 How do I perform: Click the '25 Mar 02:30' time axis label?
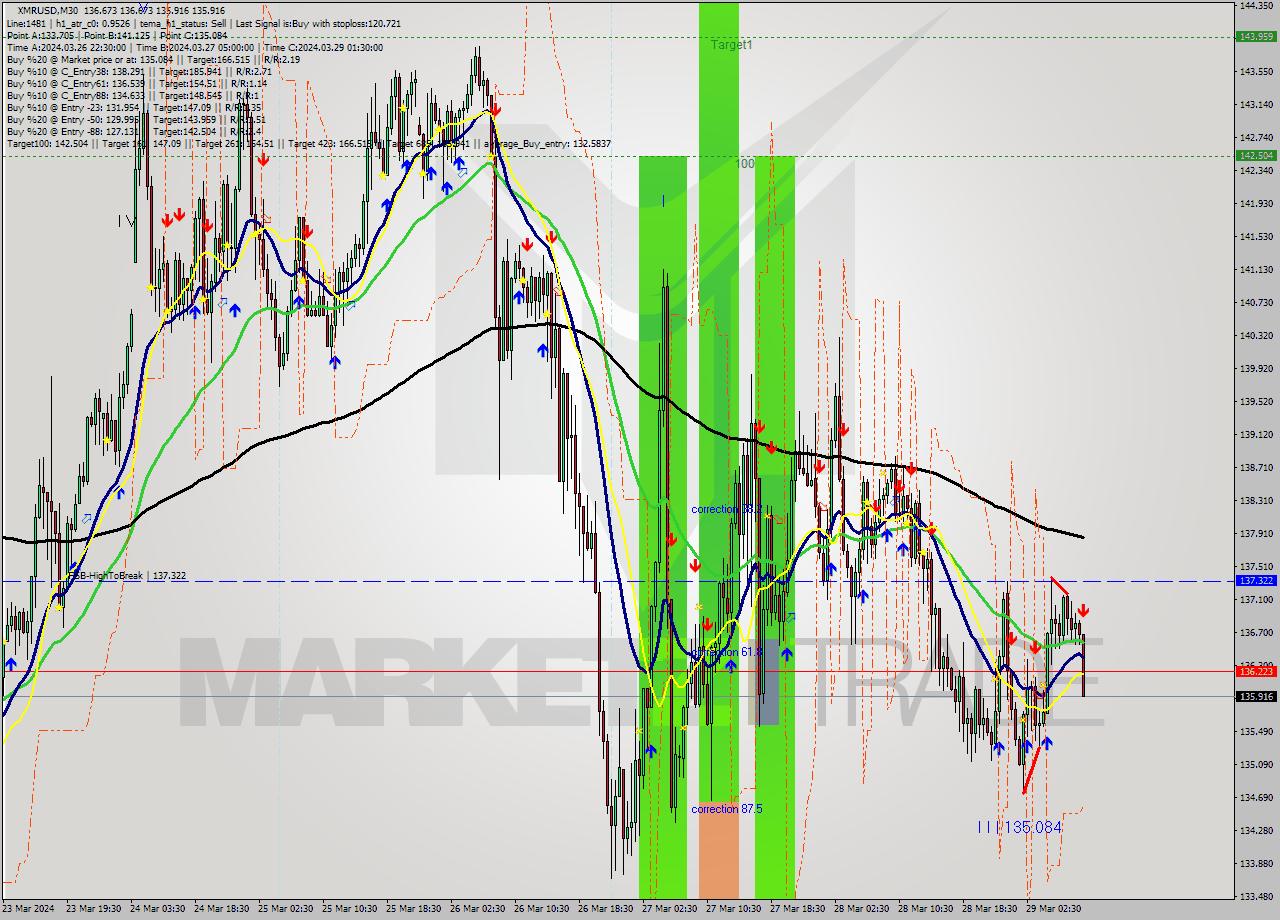click(286, 909)
